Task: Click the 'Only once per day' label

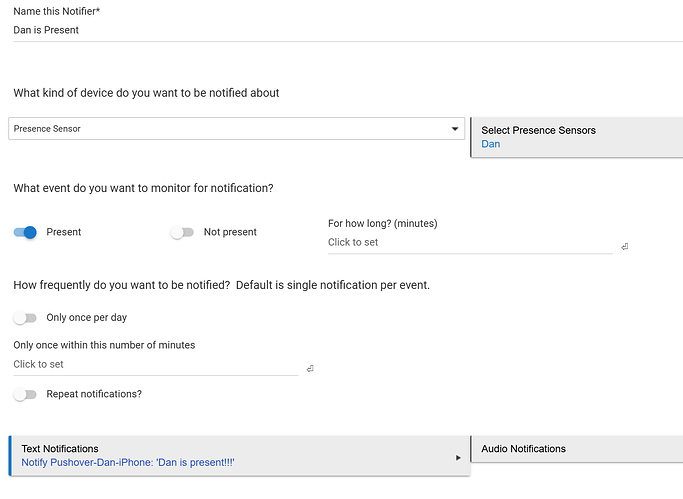Action: [87, 318]
